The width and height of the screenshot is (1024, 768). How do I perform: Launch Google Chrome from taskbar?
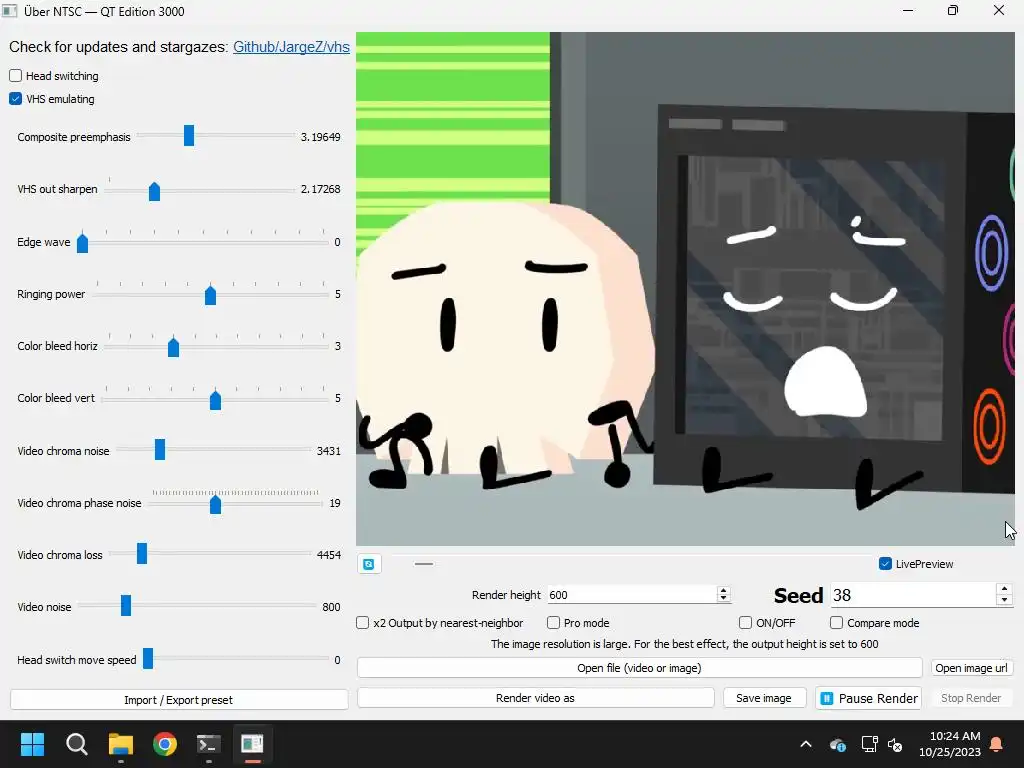point(165,744)
